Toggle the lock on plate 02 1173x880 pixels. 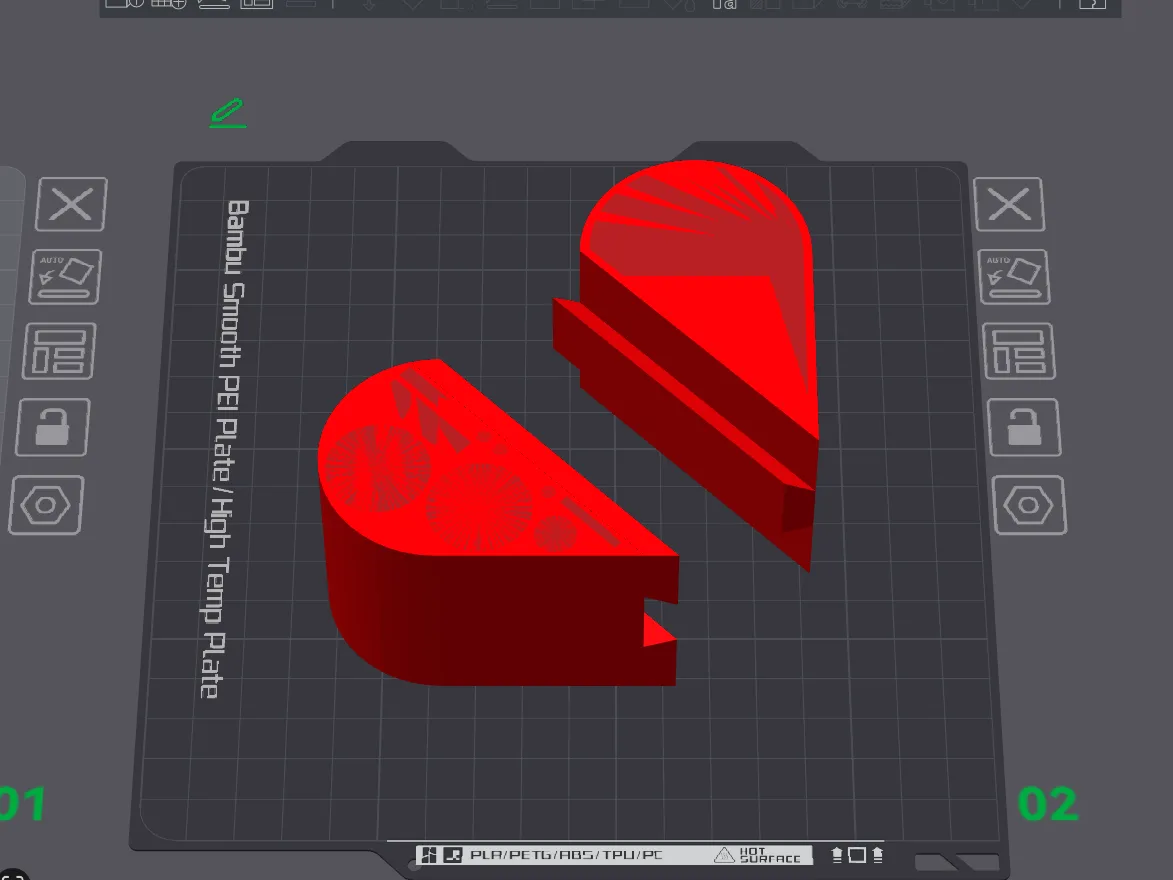tap(1024, 427)
